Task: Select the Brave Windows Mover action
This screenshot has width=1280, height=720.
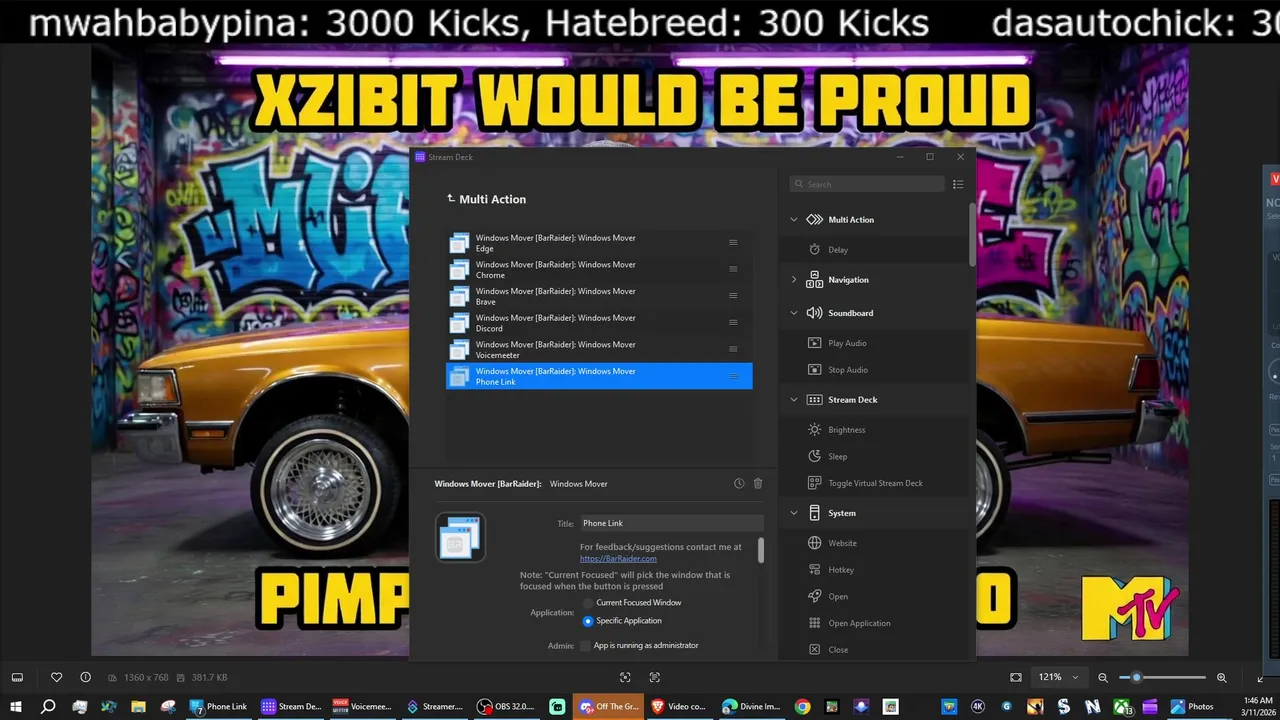Action: pyautogui.click(x=598, y=296)
